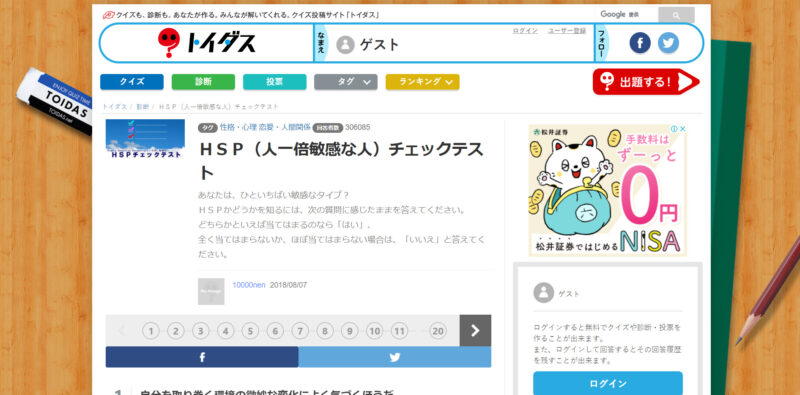
Task: Expand the タグ dropdown menu
Action: pos(346,82)
